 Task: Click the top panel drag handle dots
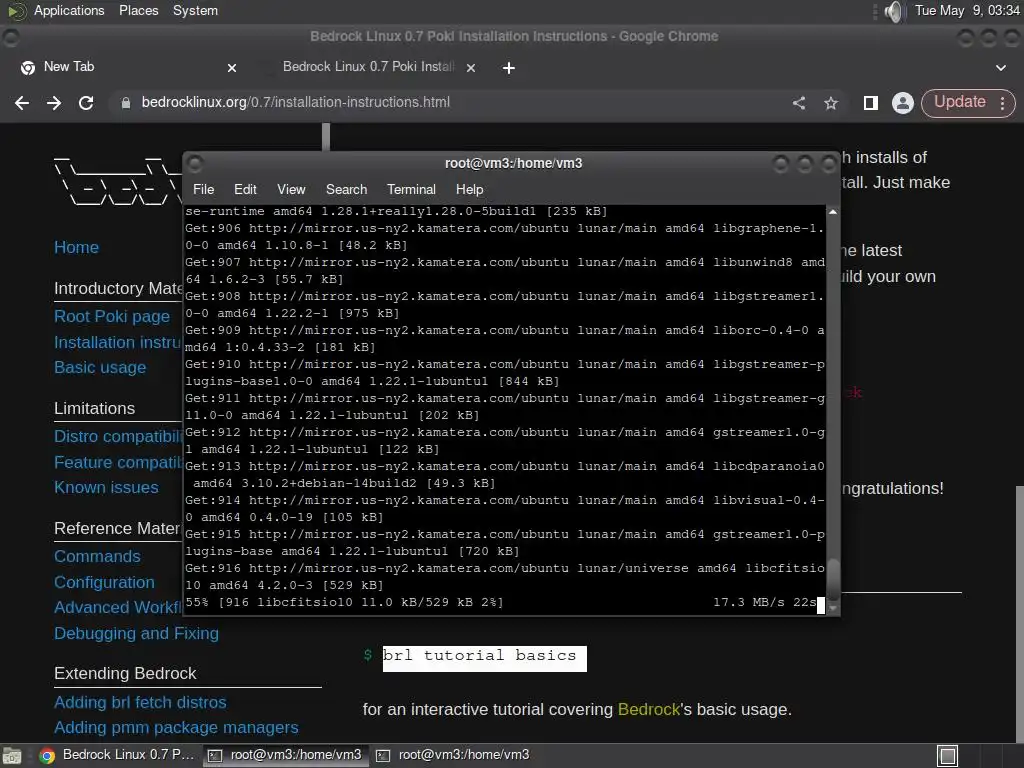[875, 11]
